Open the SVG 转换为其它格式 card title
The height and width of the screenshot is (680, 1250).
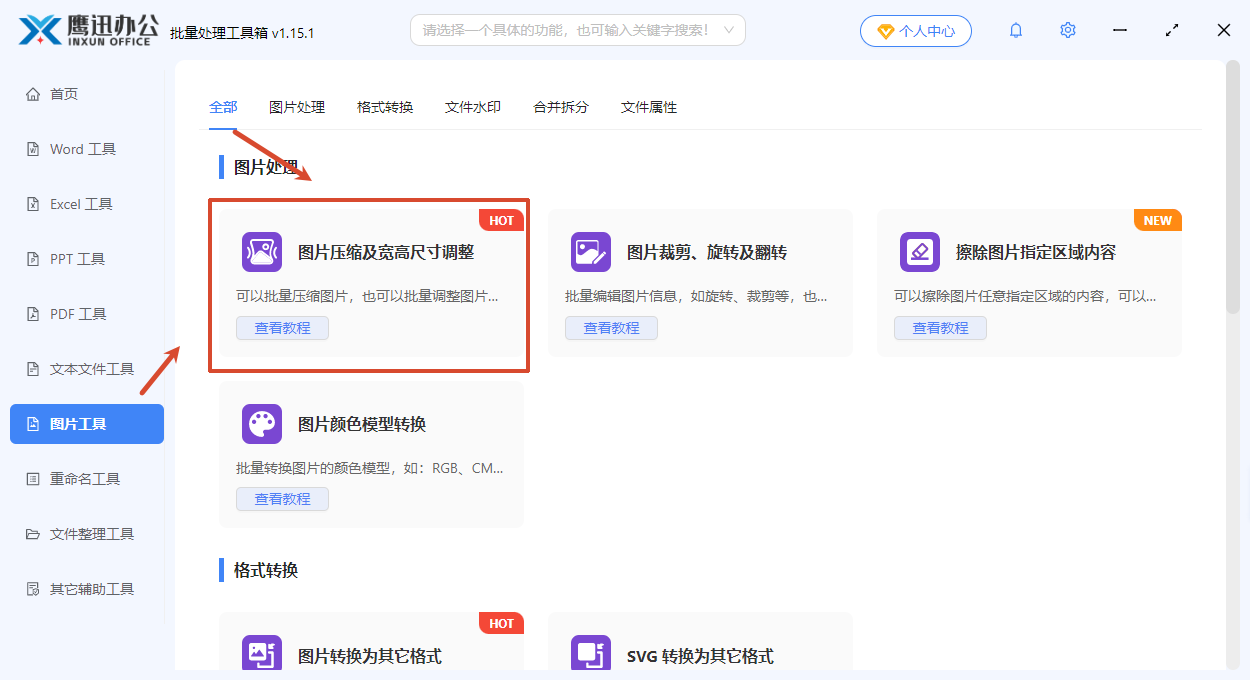point(700,656)
